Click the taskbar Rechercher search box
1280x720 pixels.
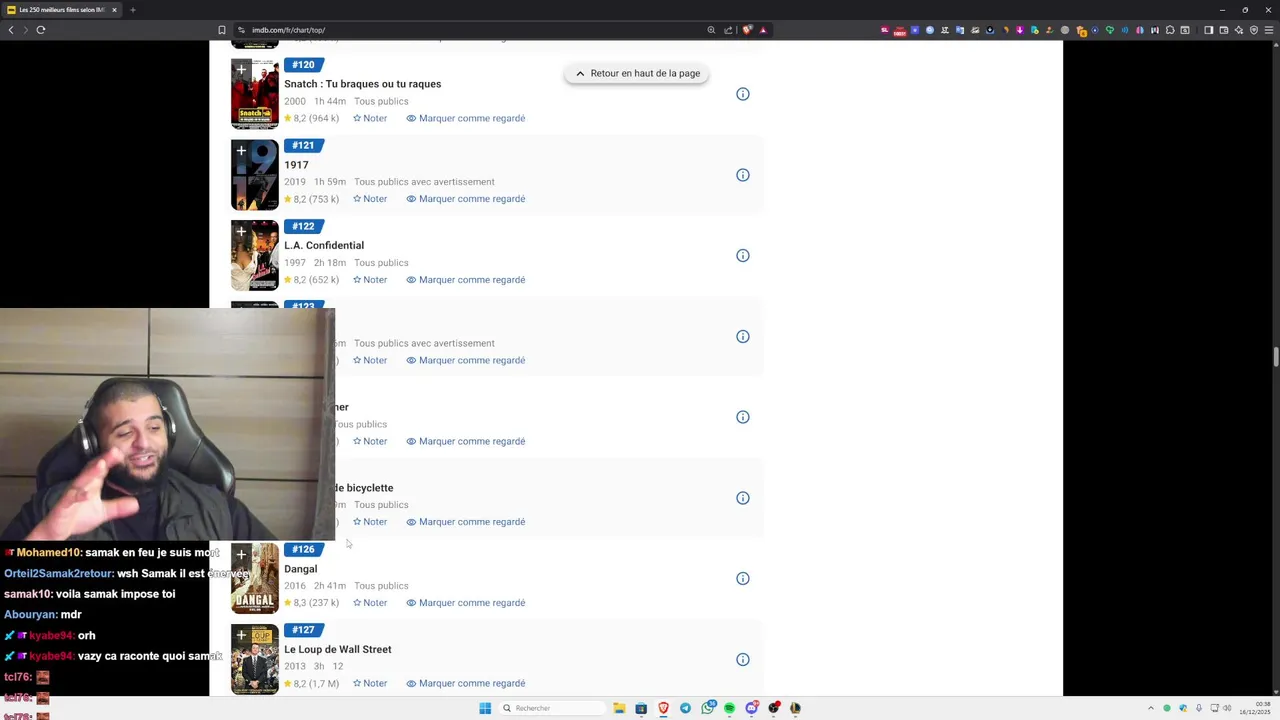(x=551, y=708)
